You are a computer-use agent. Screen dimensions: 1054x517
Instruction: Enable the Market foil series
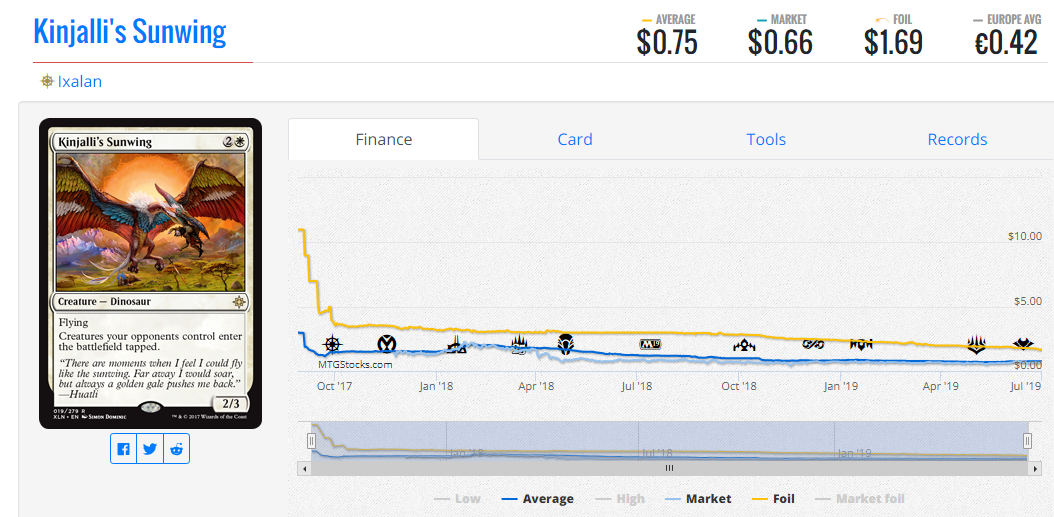860,499
